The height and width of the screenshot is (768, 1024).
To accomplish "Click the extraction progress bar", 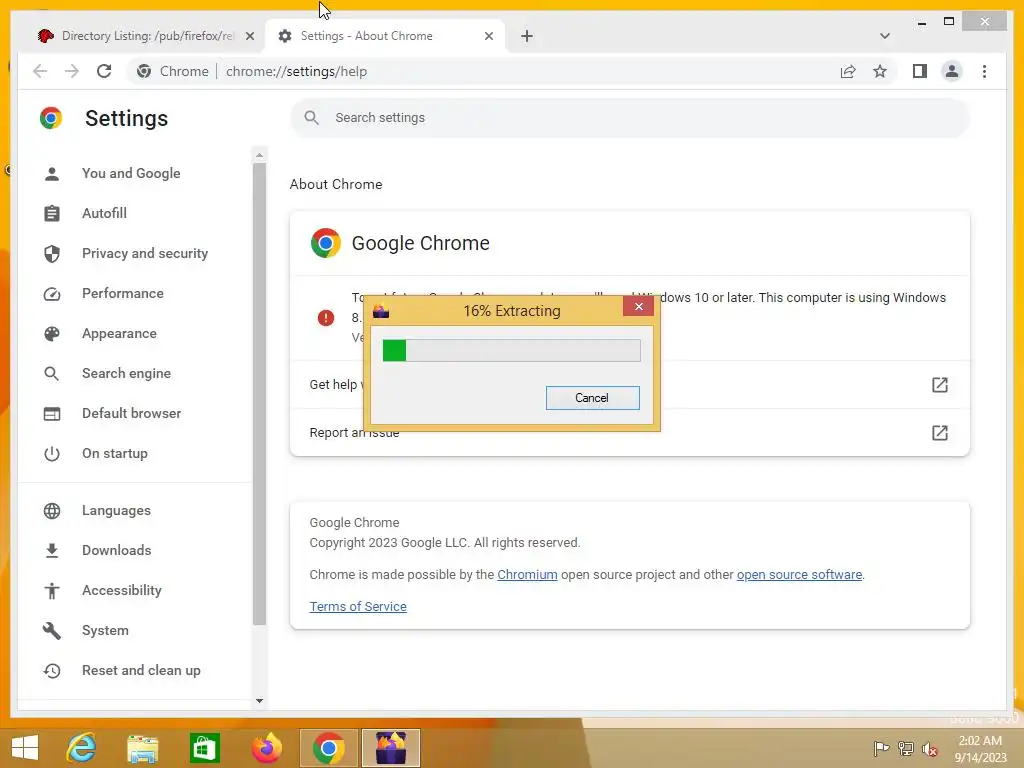I will tap(511, 351).
